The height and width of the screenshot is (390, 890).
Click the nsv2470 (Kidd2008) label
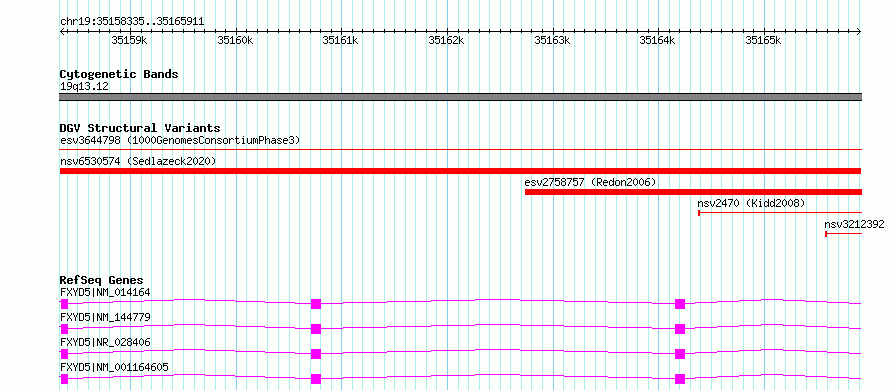(x=751, y=203)
